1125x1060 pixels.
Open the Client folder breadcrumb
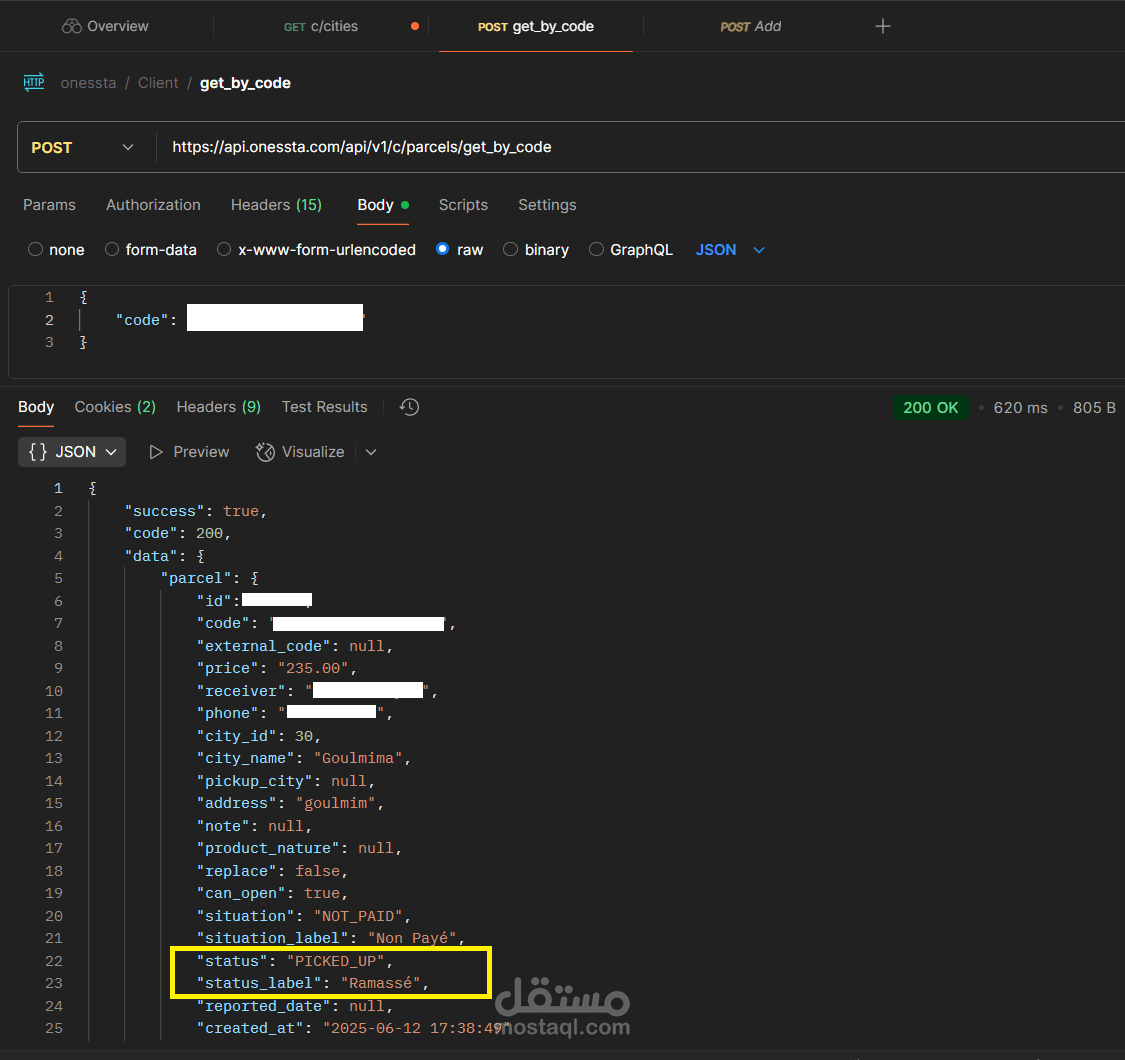(158, 83)
